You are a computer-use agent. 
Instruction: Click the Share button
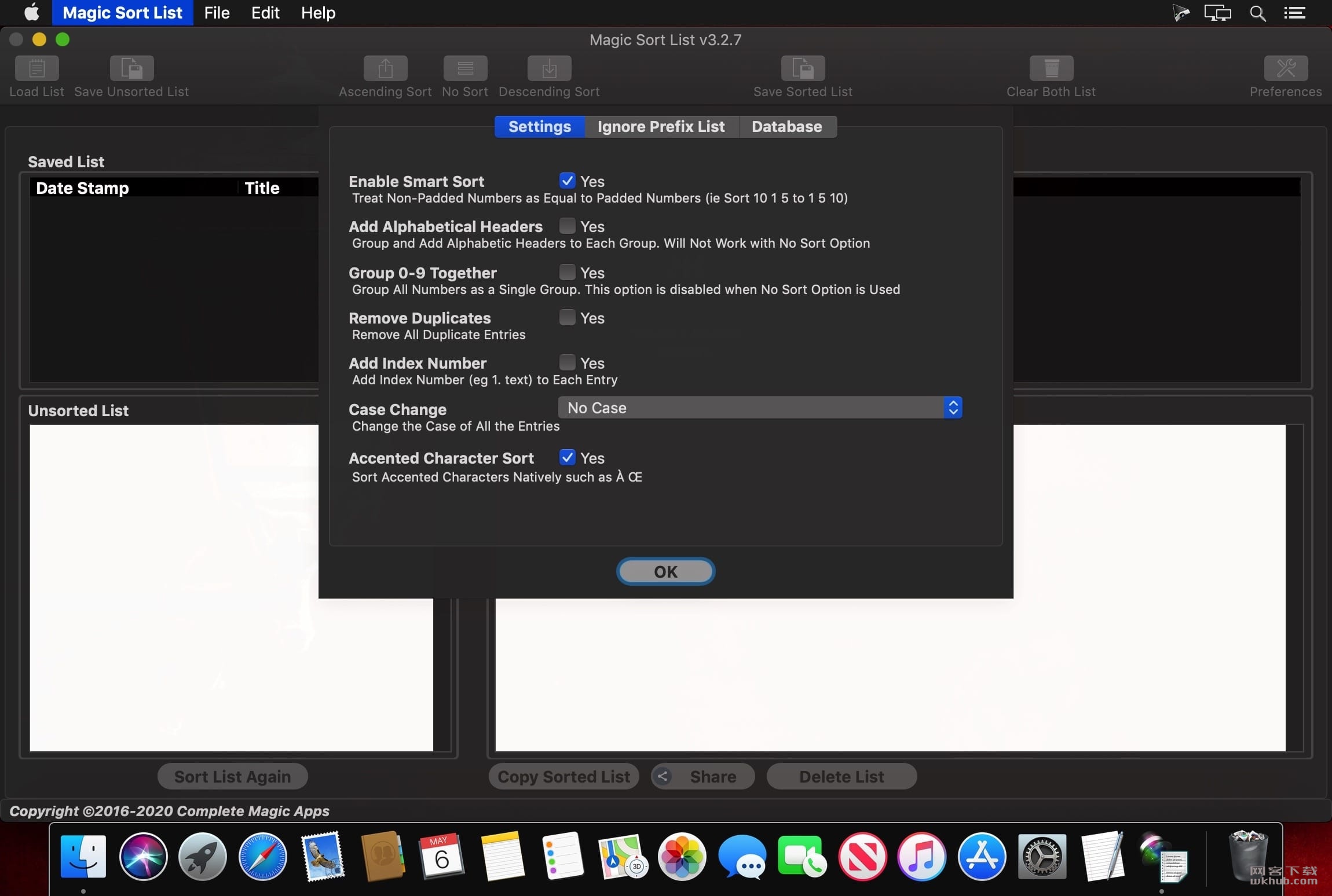point(702,776)
